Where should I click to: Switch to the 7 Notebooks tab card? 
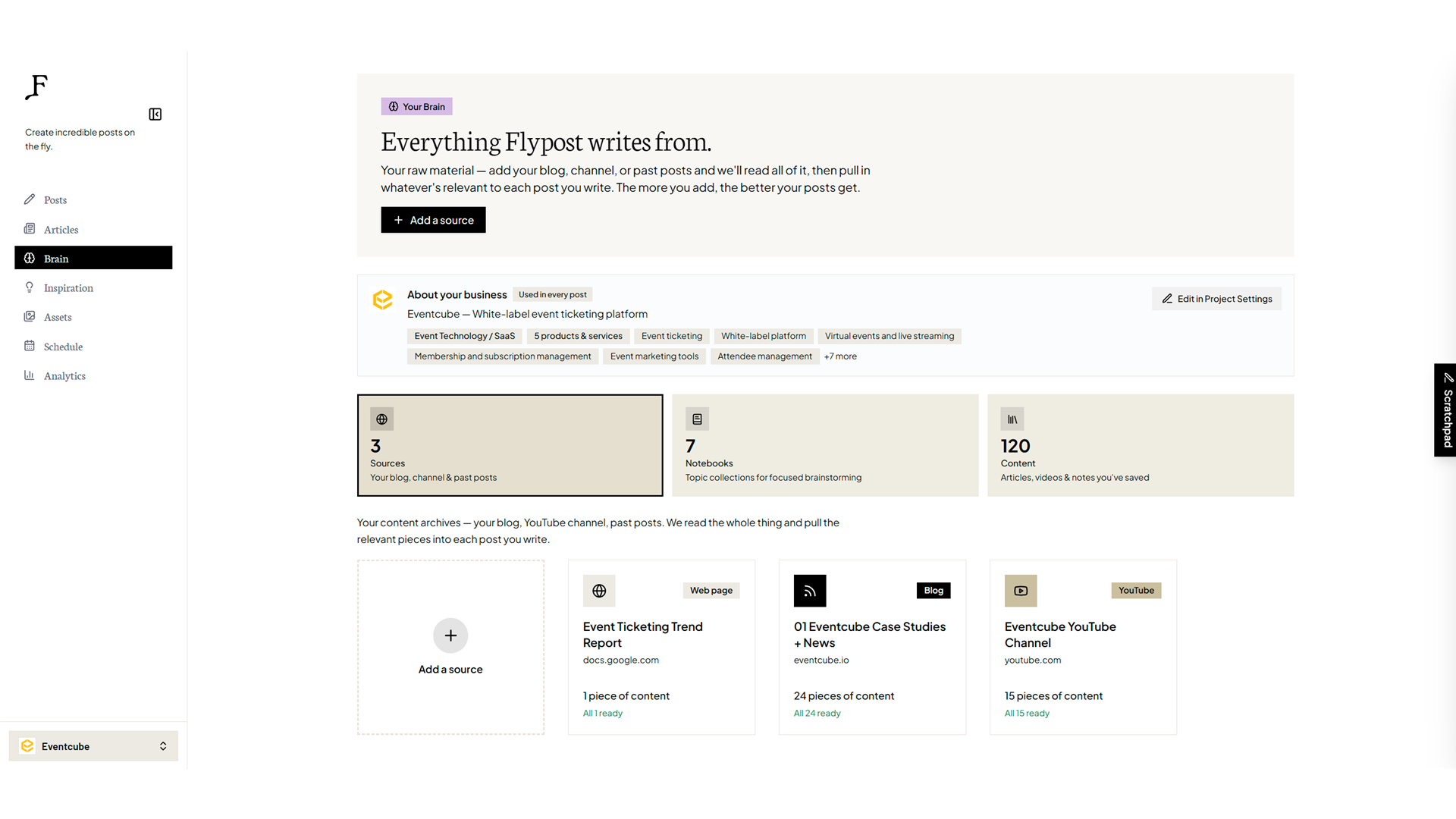[825, 445]
